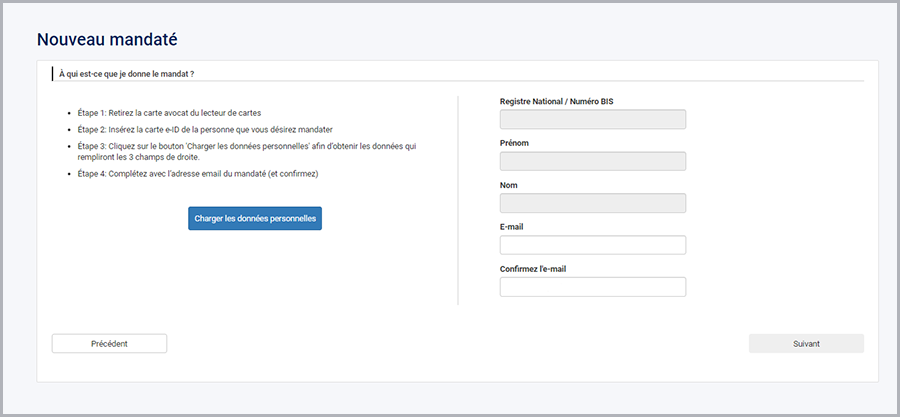Click the 'Nouveau mandaté' heading
The width and height of the screenshot is (900, 417).
107,39
